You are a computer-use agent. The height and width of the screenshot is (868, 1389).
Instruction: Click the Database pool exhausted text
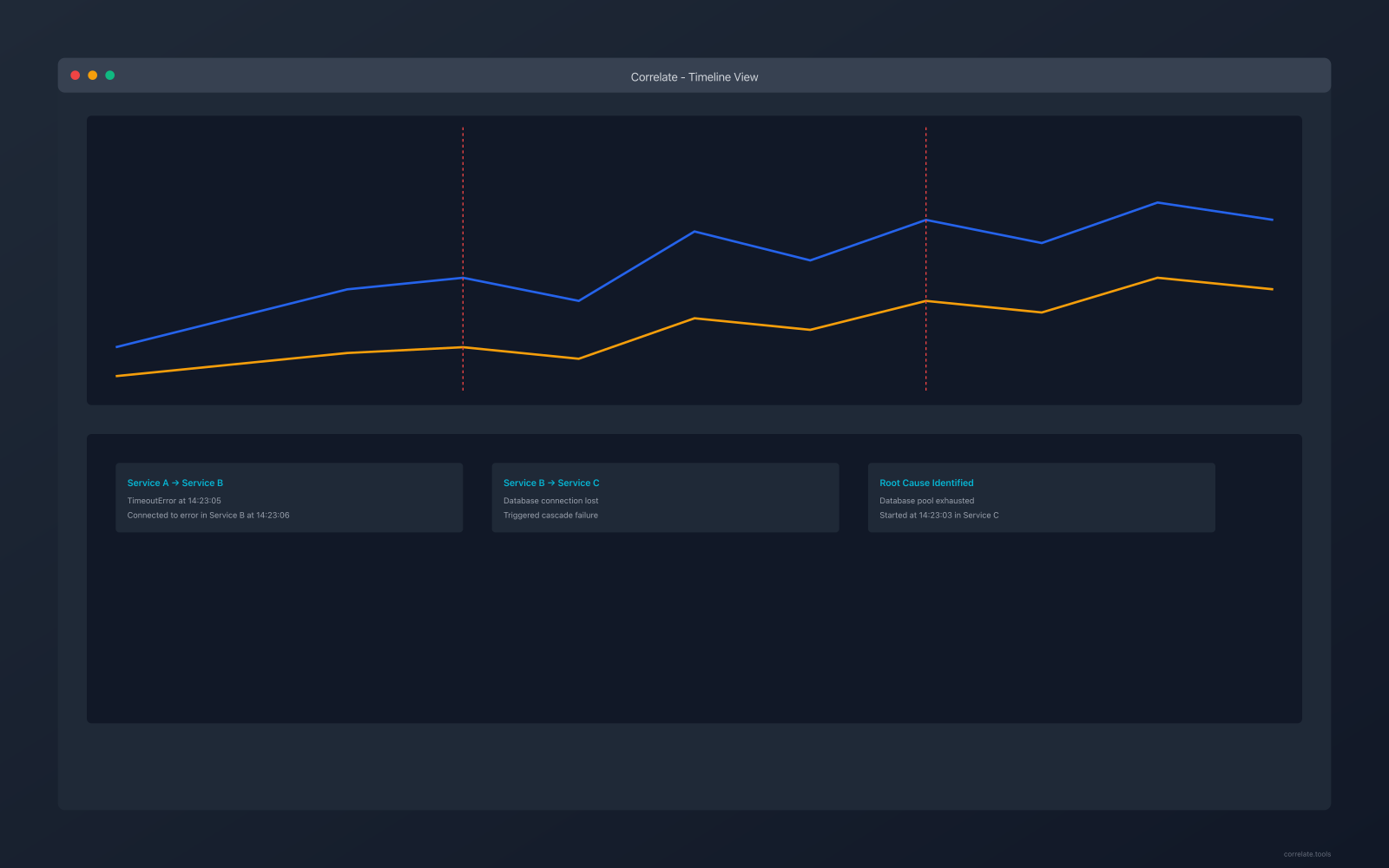[x=926, y=501]
